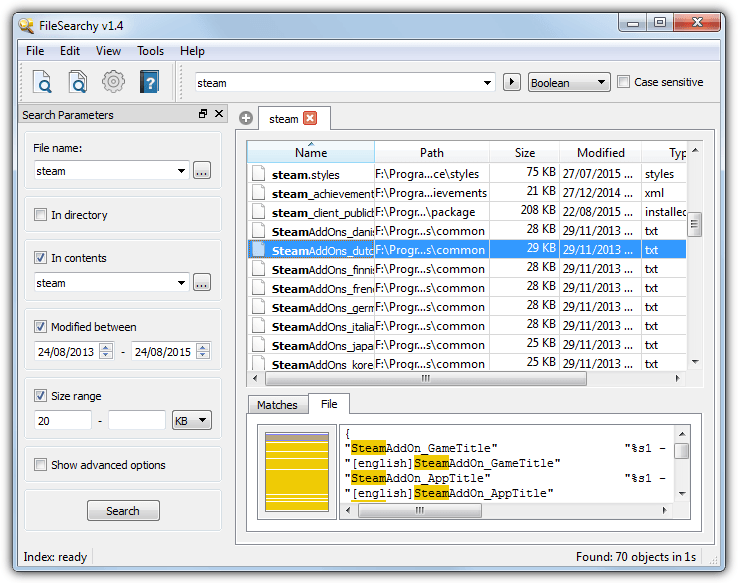The image size is (738, 583).
Task: Click 'Found: 70 objects in 1s' status
Action: [636, 557]
